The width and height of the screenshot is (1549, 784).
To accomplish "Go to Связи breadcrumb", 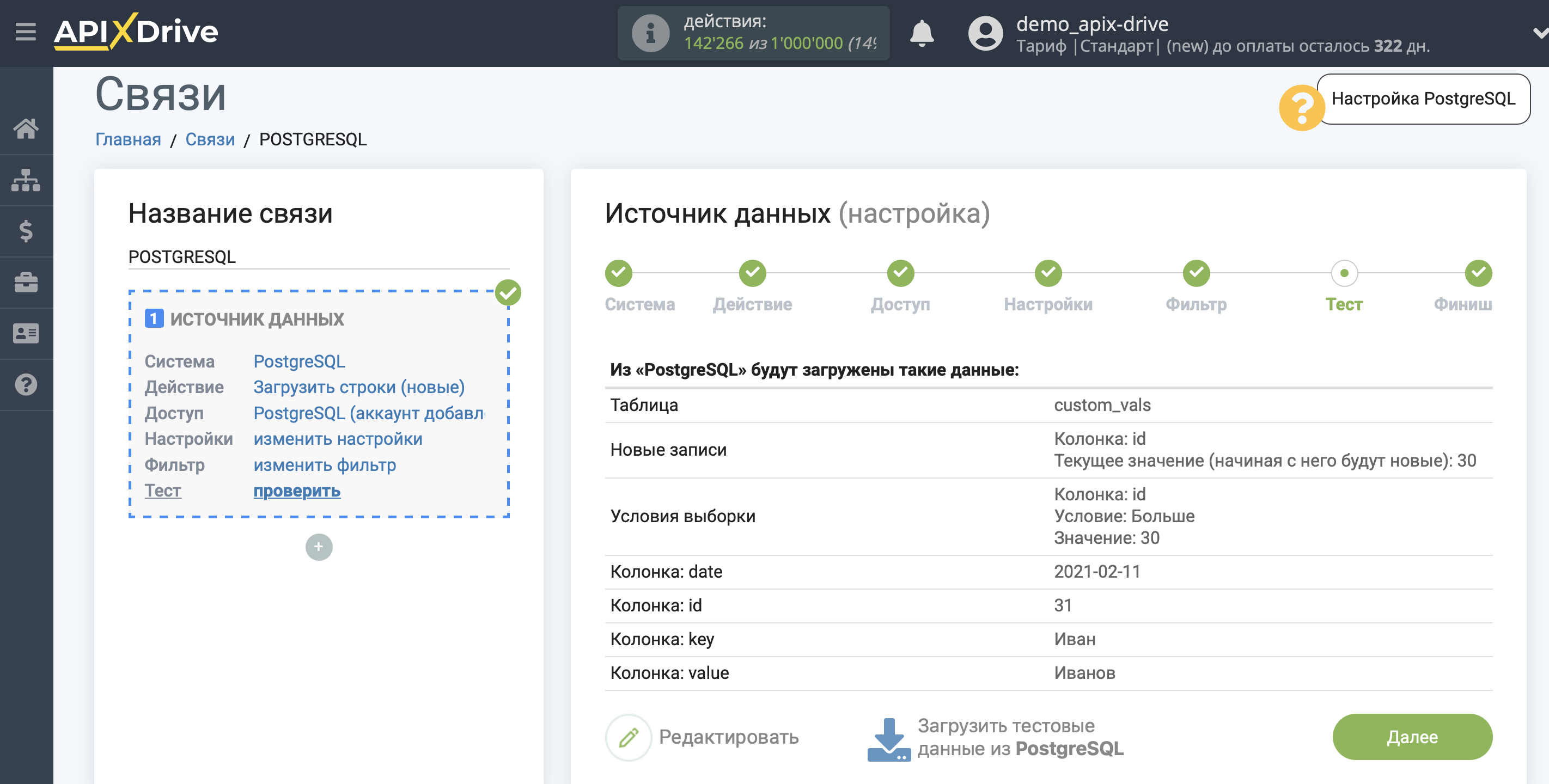I will click(210, 139).
